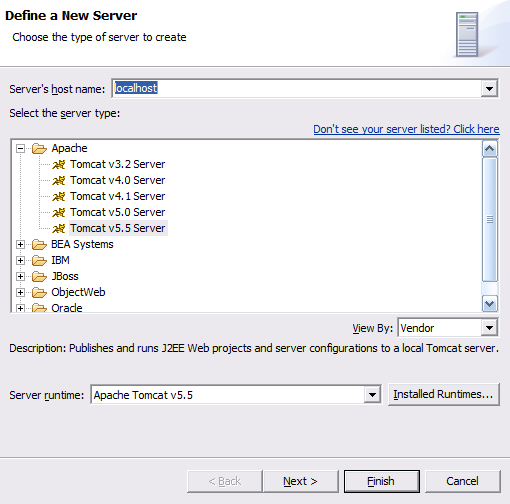Click the BEA Systems folder icon
Screen dimensions: 510x504
tap(39, 244)
